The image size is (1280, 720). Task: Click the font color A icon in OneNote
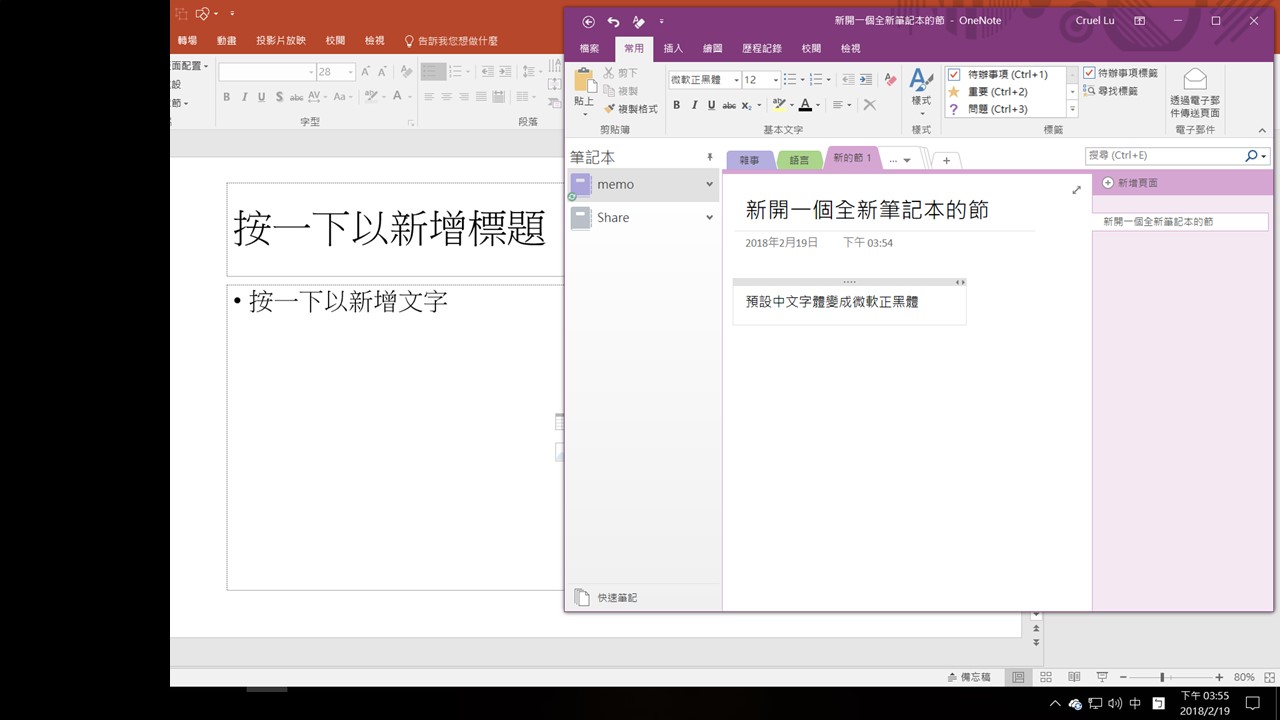pos(806,105)
